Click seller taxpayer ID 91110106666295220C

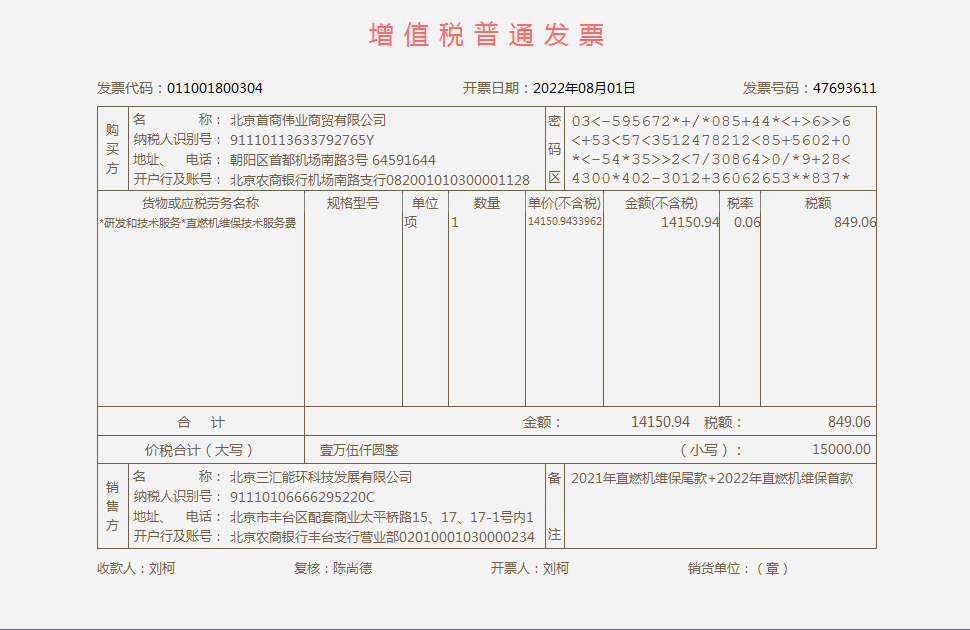point(302,497)
